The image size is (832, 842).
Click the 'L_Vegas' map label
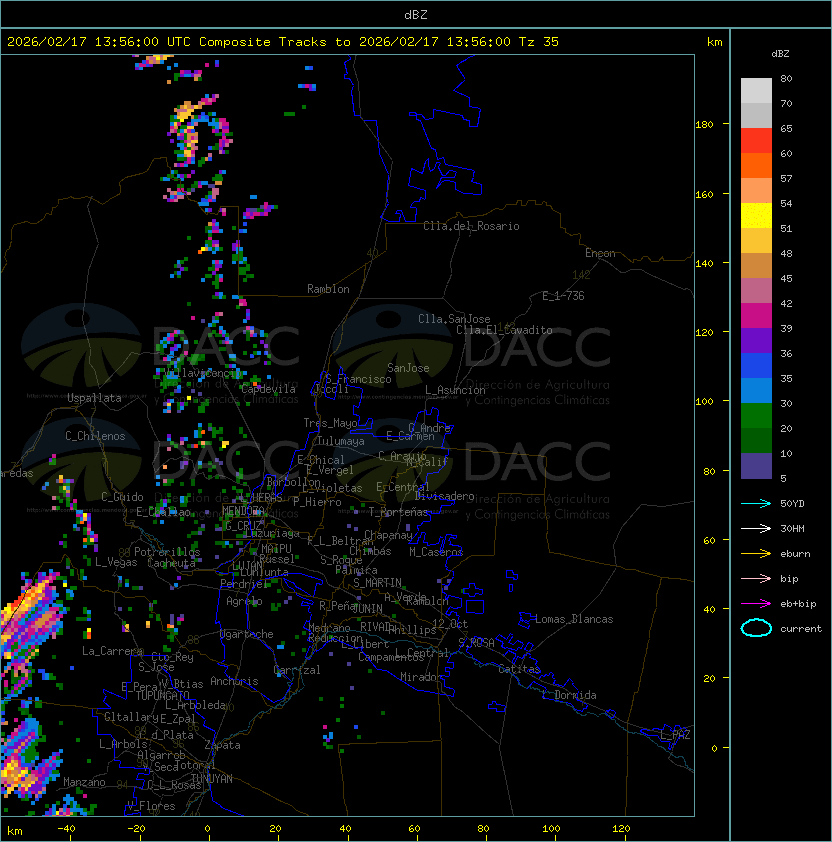point(116,562)
